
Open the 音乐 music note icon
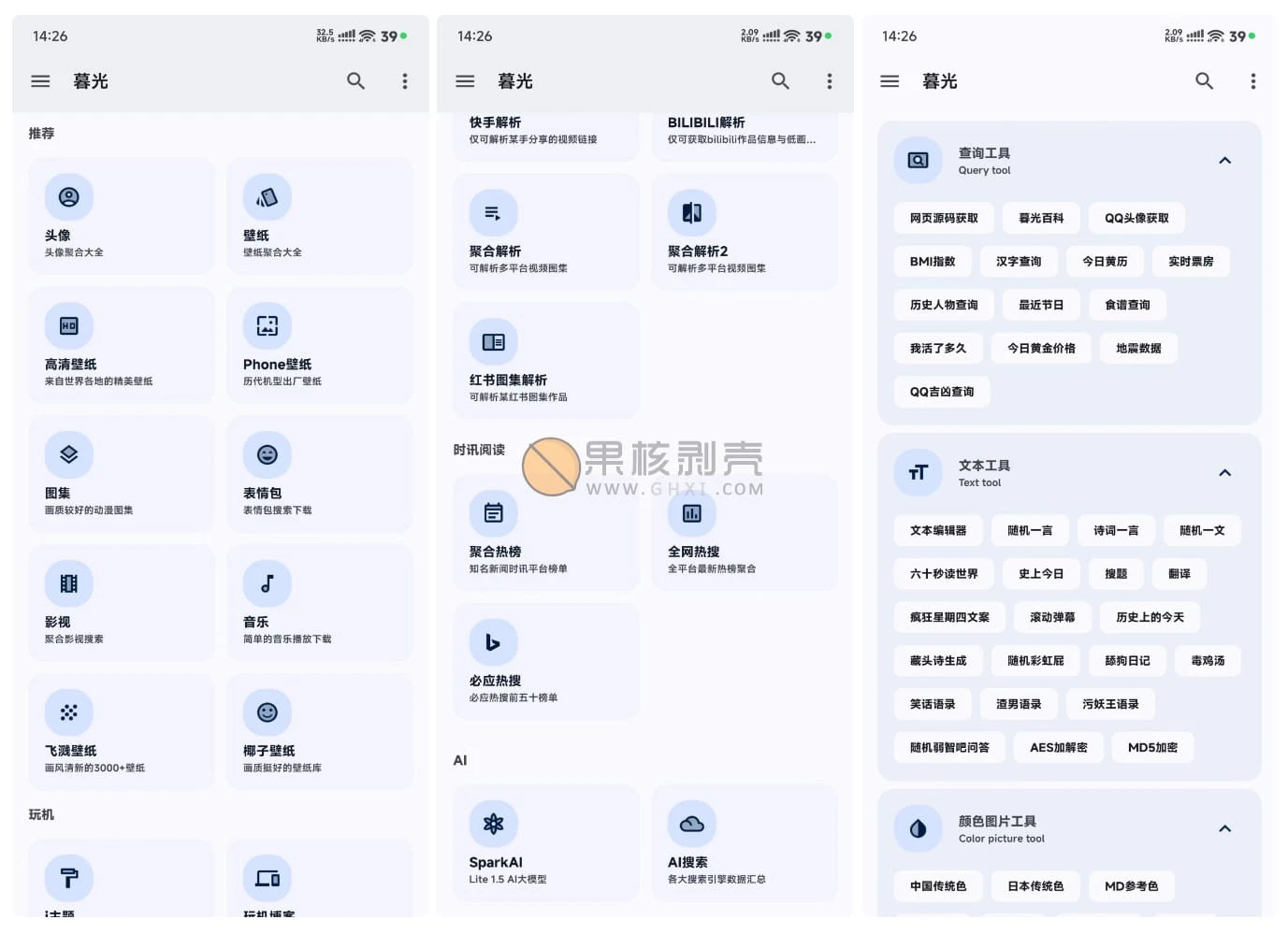coord(268,584)
